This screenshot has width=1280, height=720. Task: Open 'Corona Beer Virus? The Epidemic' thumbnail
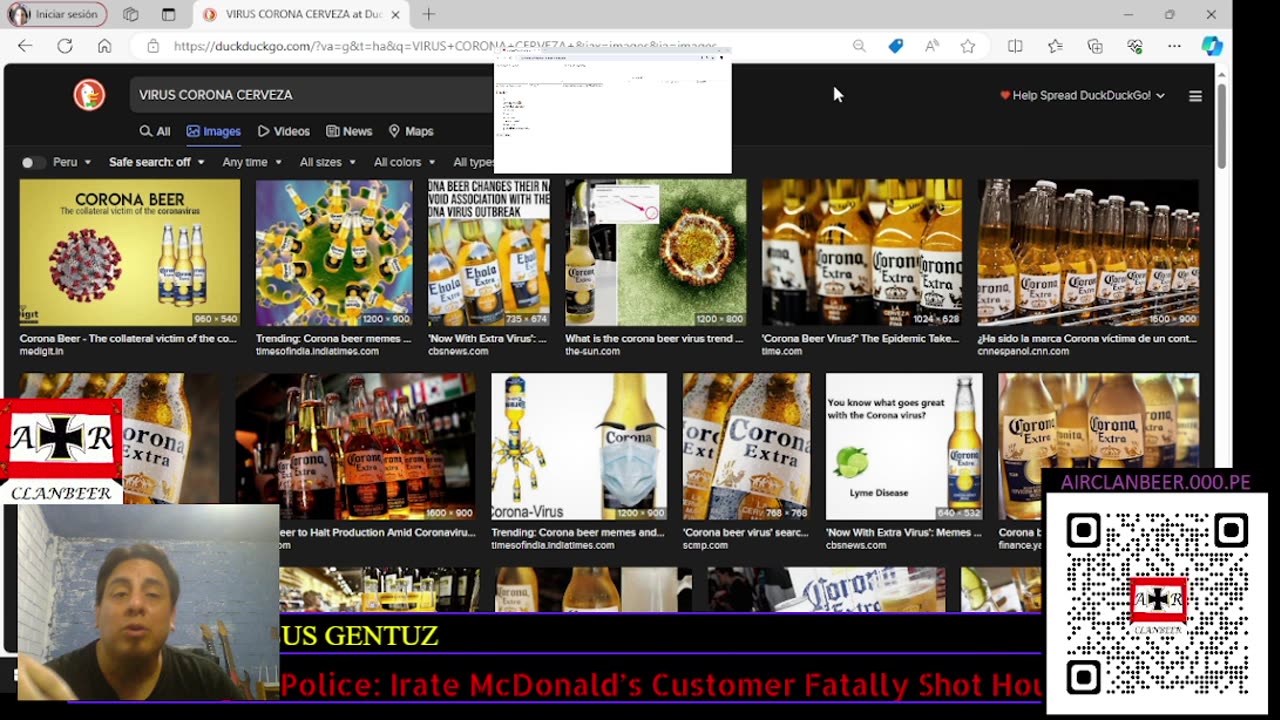tap(862, 253)
